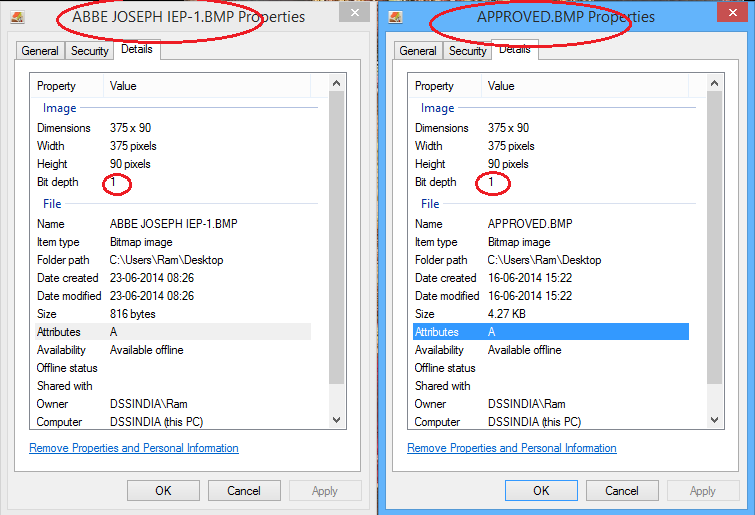
Task: Click Property column header in ABBE JOSEPH IEP-1.BMP window
Action: [67, 86]
